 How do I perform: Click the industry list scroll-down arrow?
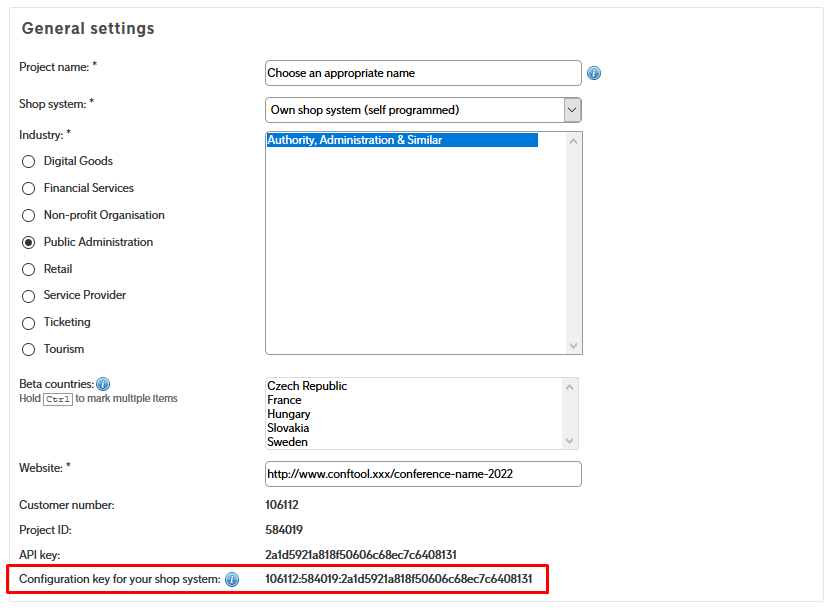[x=573, y=346]
